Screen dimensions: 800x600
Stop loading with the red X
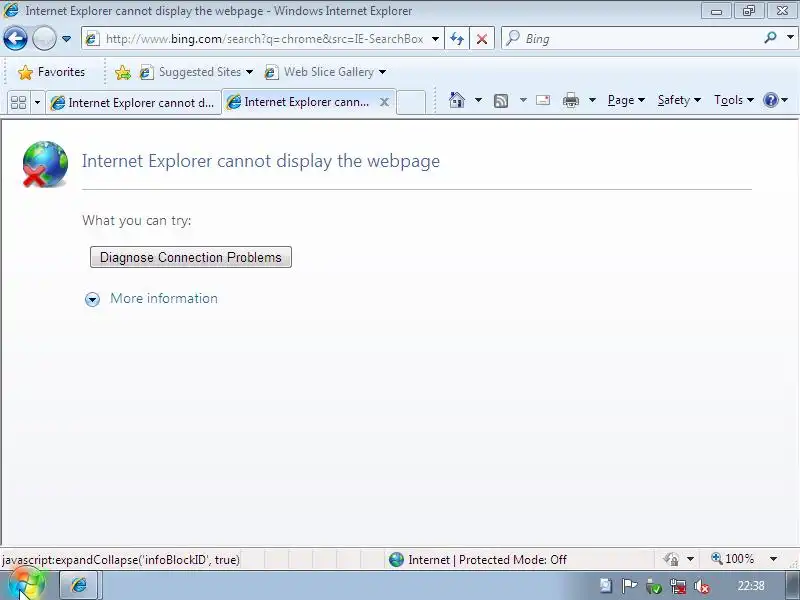click(x=482, y=39)
